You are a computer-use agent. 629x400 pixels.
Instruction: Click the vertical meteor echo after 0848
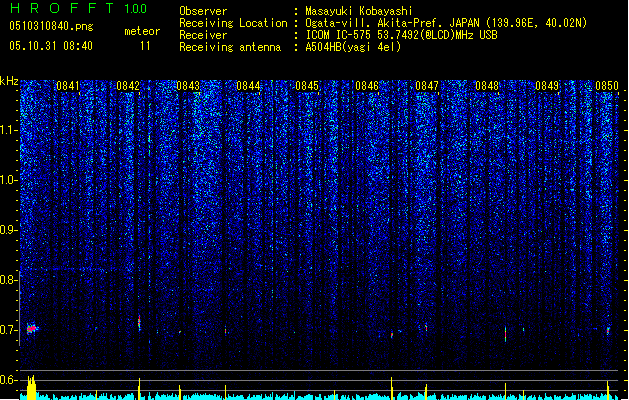[505, 334]
